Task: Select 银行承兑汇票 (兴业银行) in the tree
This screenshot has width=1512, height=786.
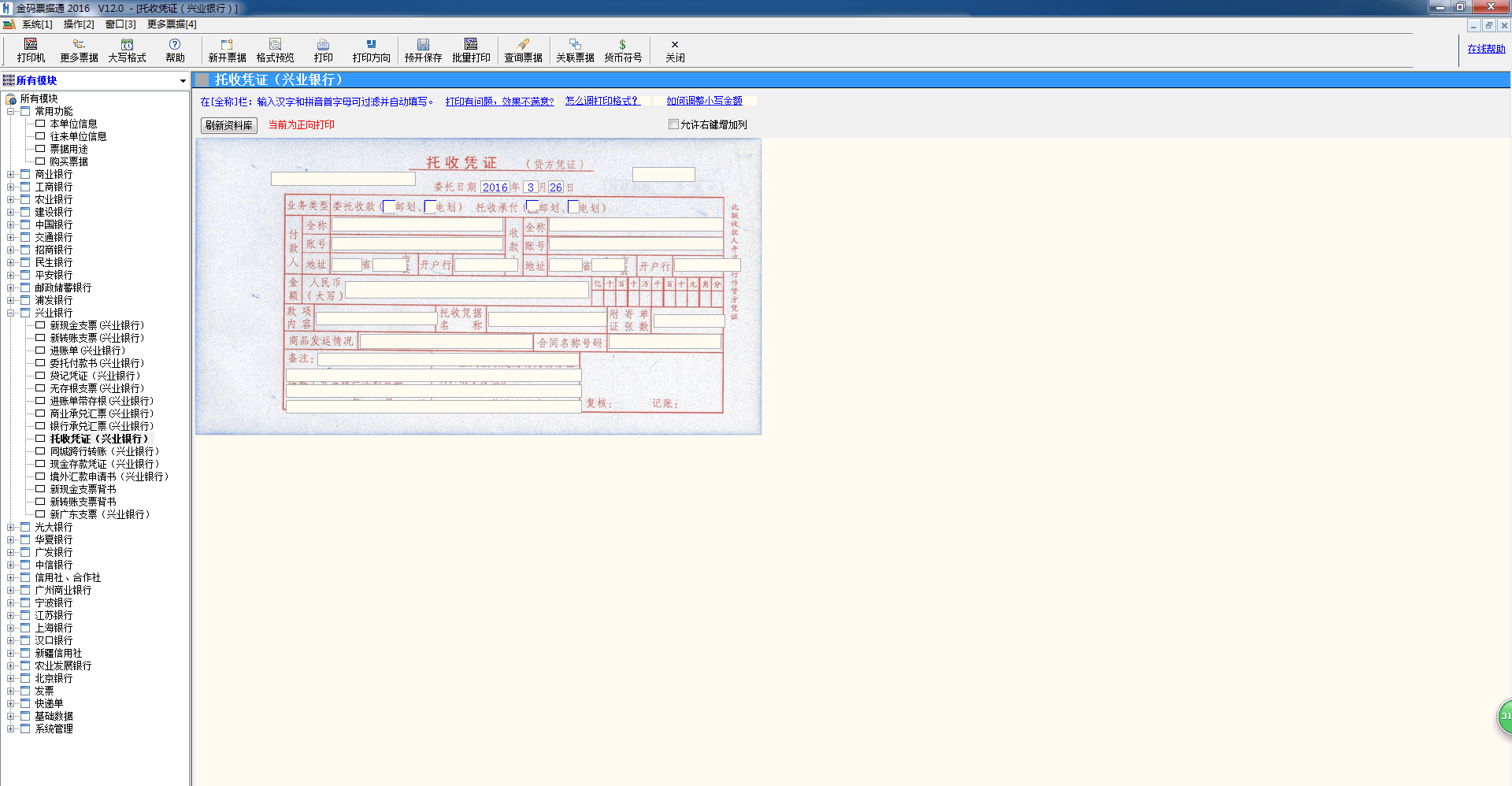Action: coord(101,426)
